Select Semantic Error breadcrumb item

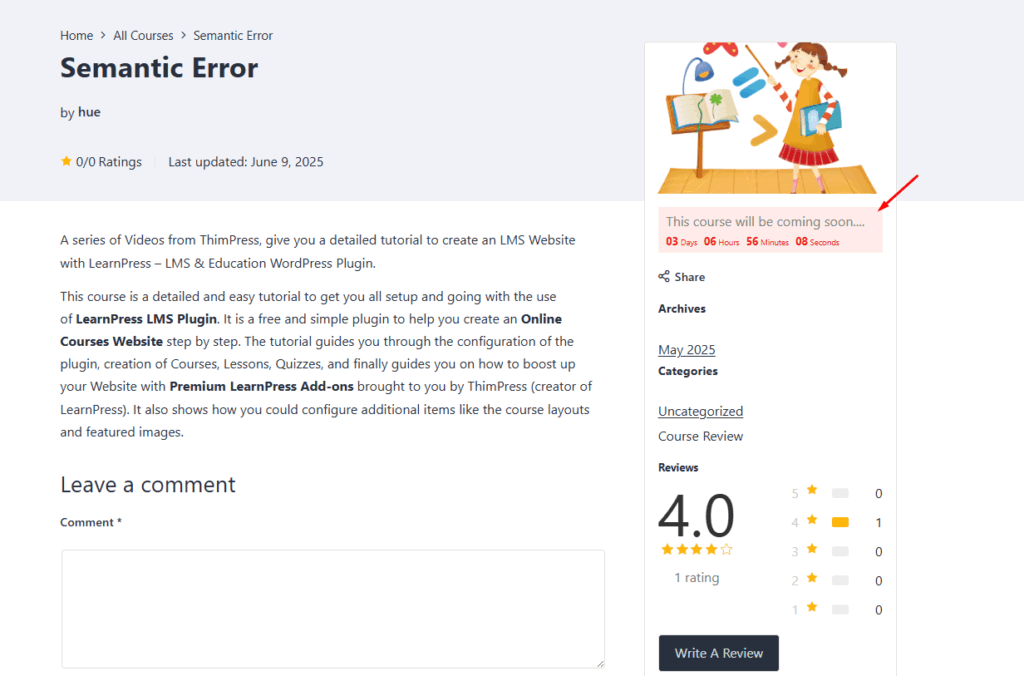(x=233, y=35)
